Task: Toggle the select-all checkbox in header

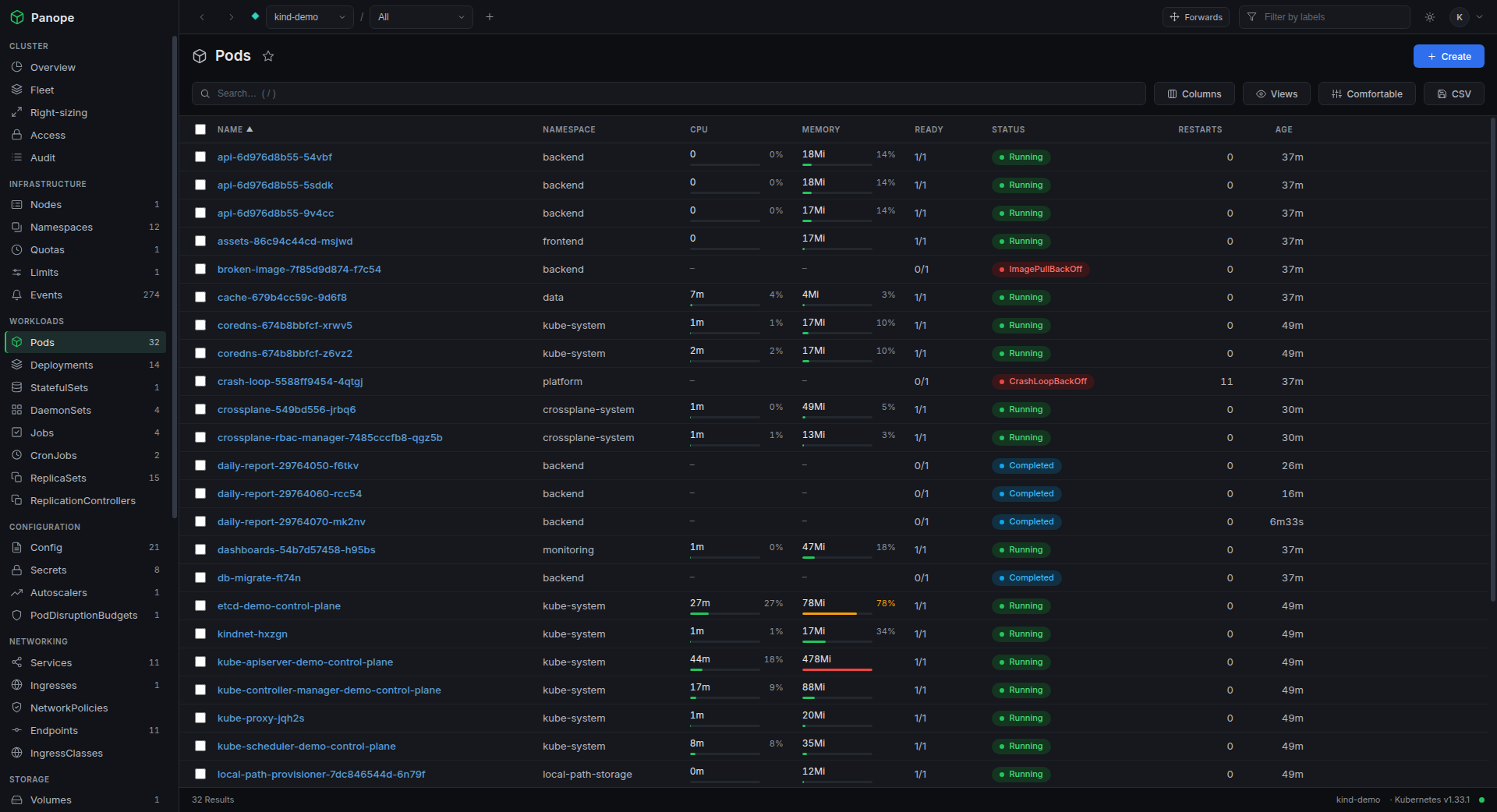Action: 200,129
